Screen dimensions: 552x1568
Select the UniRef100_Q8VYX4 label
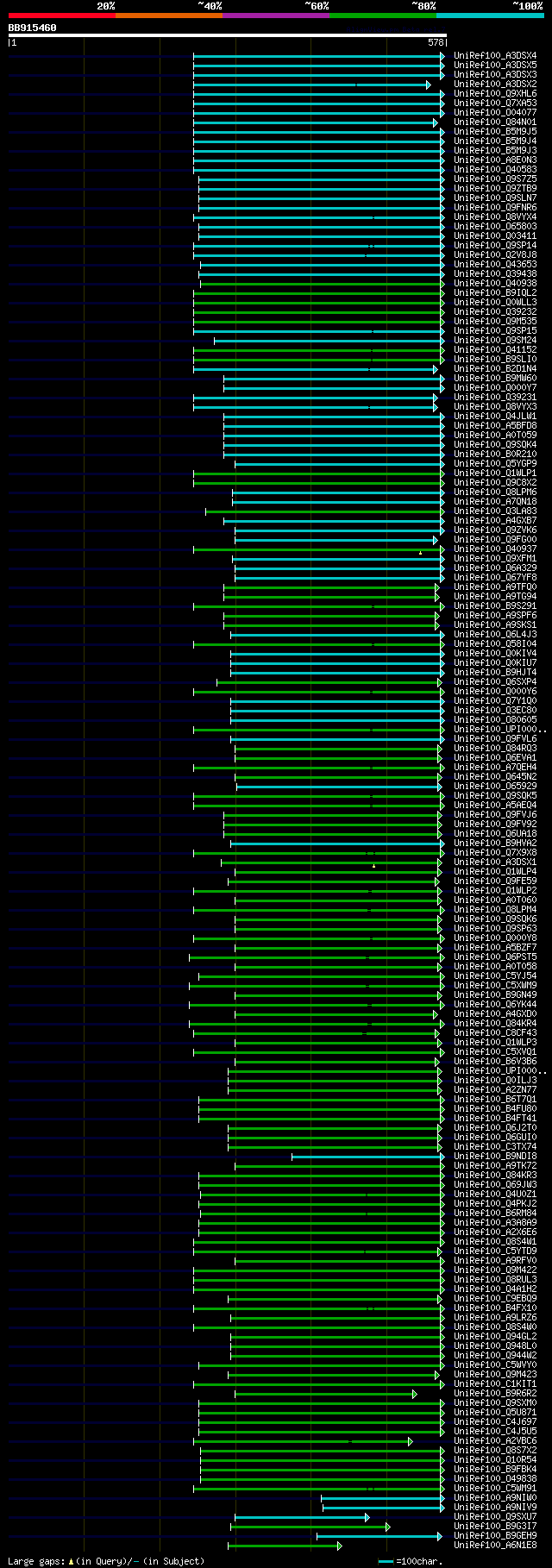click(x=495, y=217)
